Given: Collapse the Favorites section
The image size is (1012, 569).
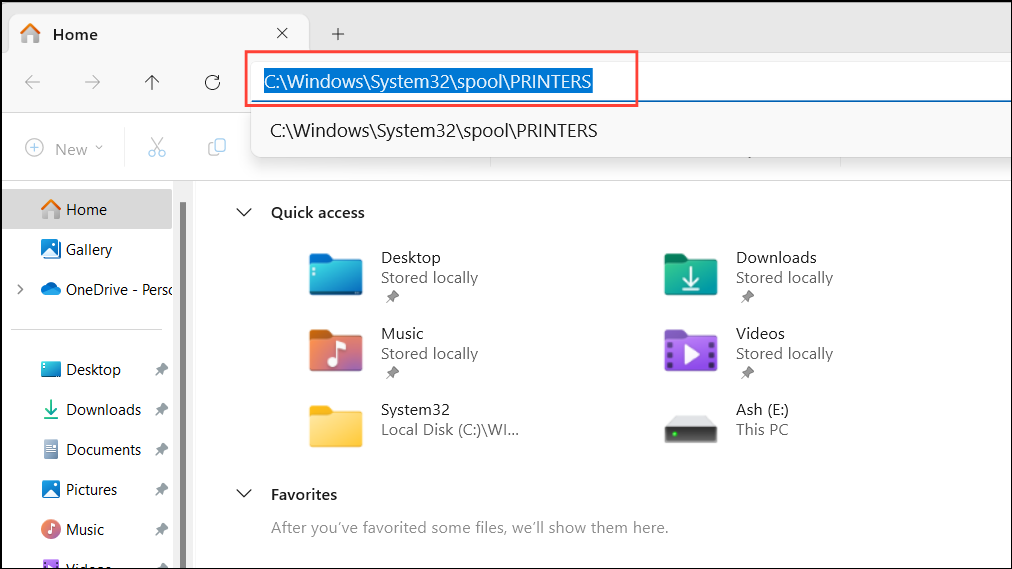Looking at the screenshot, I should click(243, 494).
